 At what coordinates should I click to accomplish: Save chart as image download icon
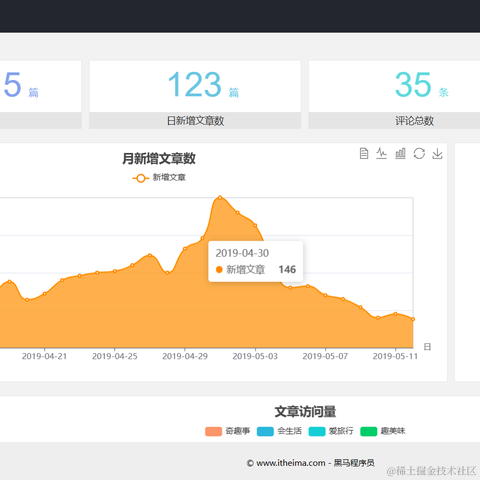pyautogui.click(x=437, y=154)
